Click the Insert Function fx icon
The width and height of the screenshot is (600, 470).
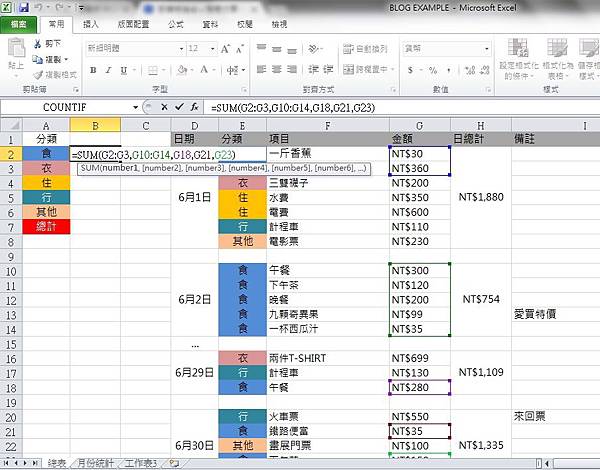194,107
